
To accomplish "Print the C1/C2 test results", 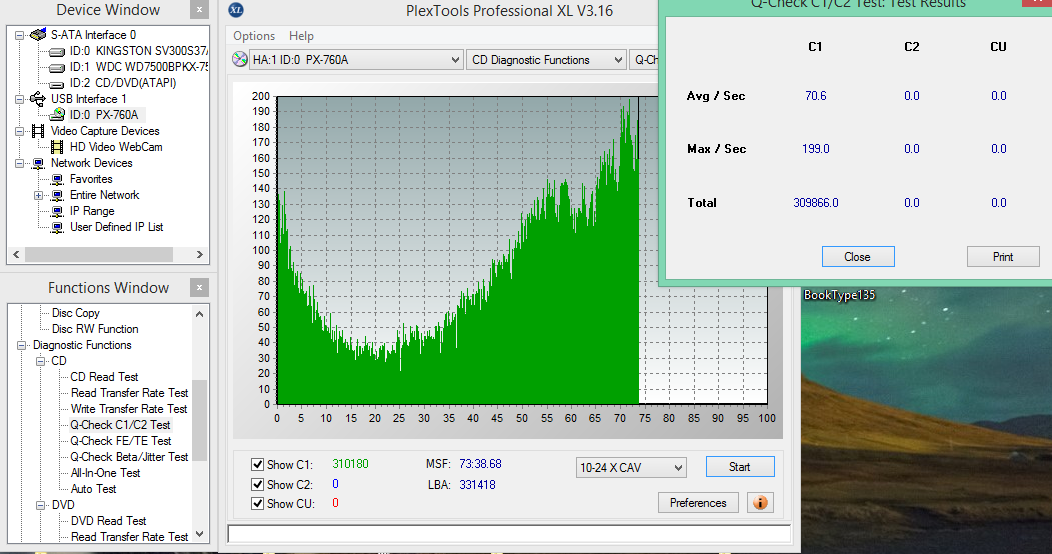I will pyautogui.click(x=1003, y=257).
